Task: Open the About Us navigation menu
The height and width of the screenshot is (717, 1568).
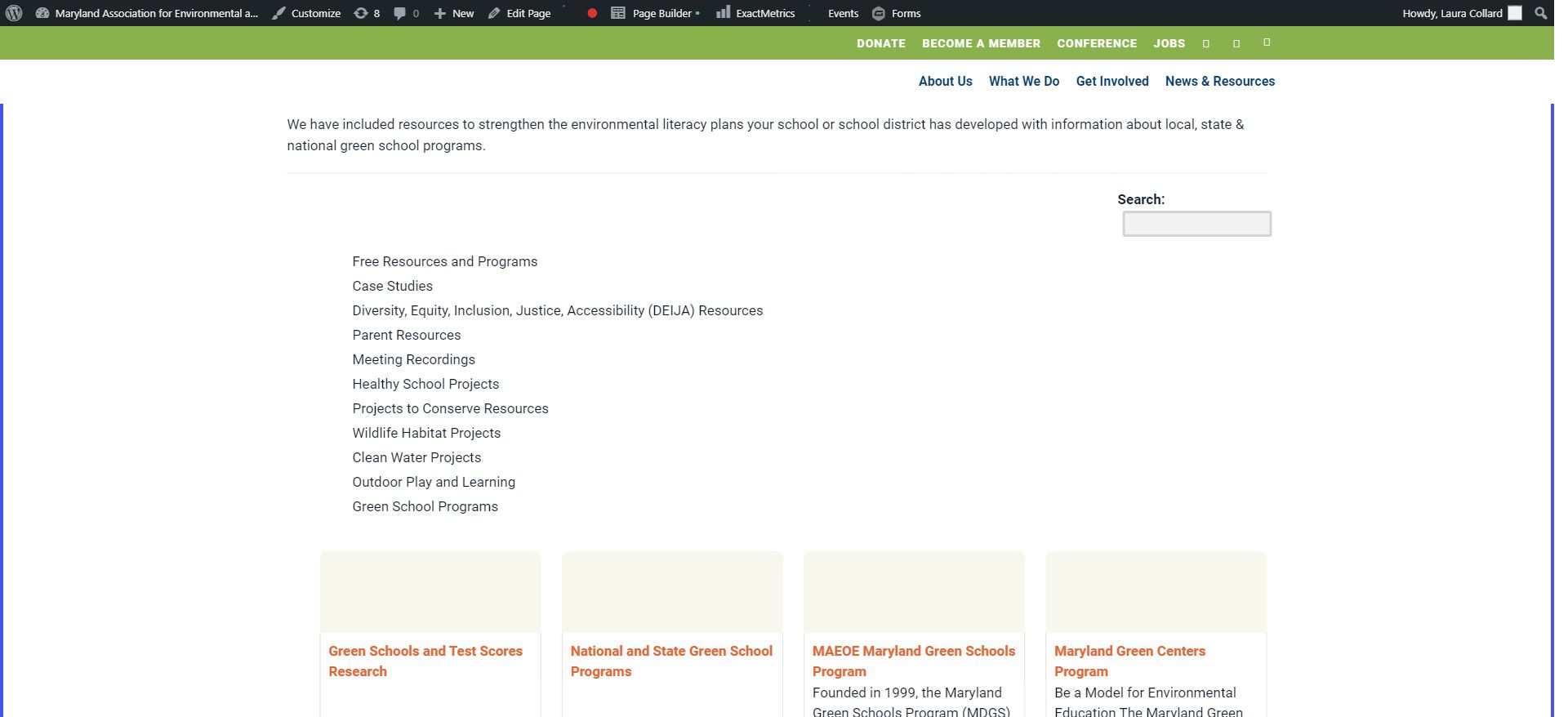Action: click(x=945, y=81)
